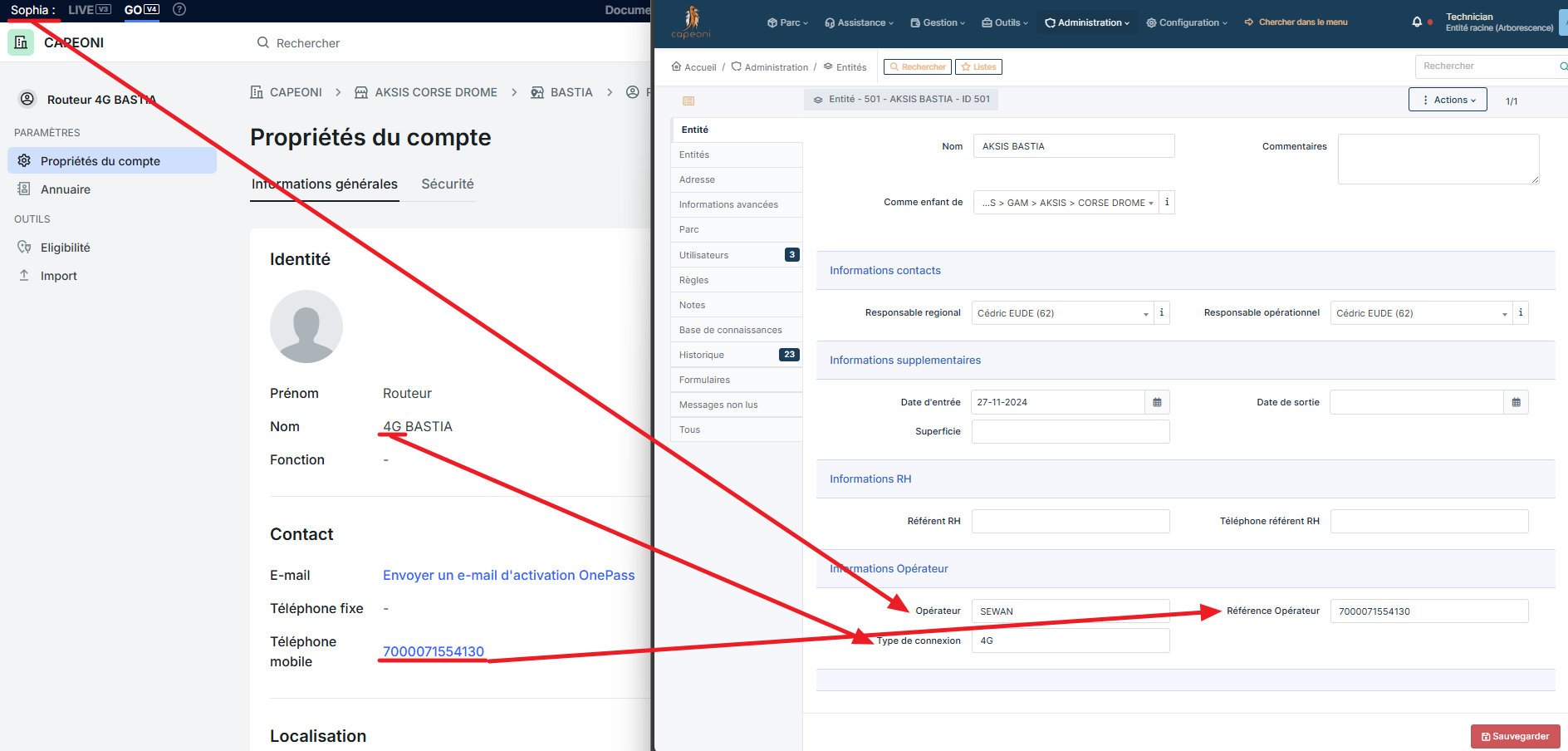Click Chercher dans le menu
Viewport: 1568px width, 751px height.
pyautogui.click(x=1296, y=22)
